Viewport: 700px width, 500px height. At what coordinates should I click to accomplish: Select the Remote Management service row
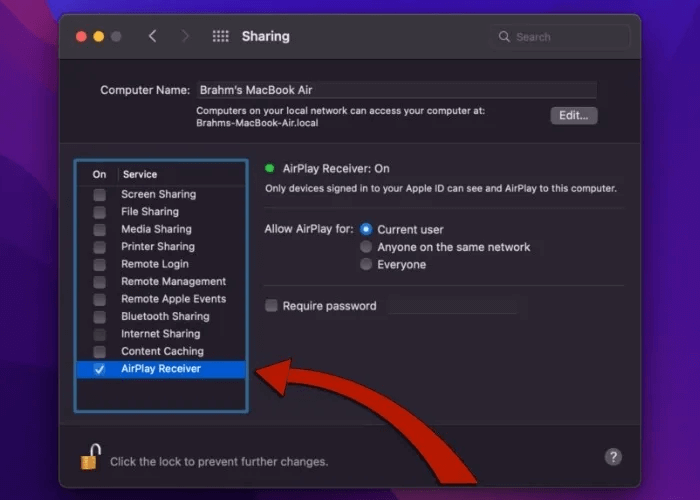pyautogui.click(x=161, y=281)
